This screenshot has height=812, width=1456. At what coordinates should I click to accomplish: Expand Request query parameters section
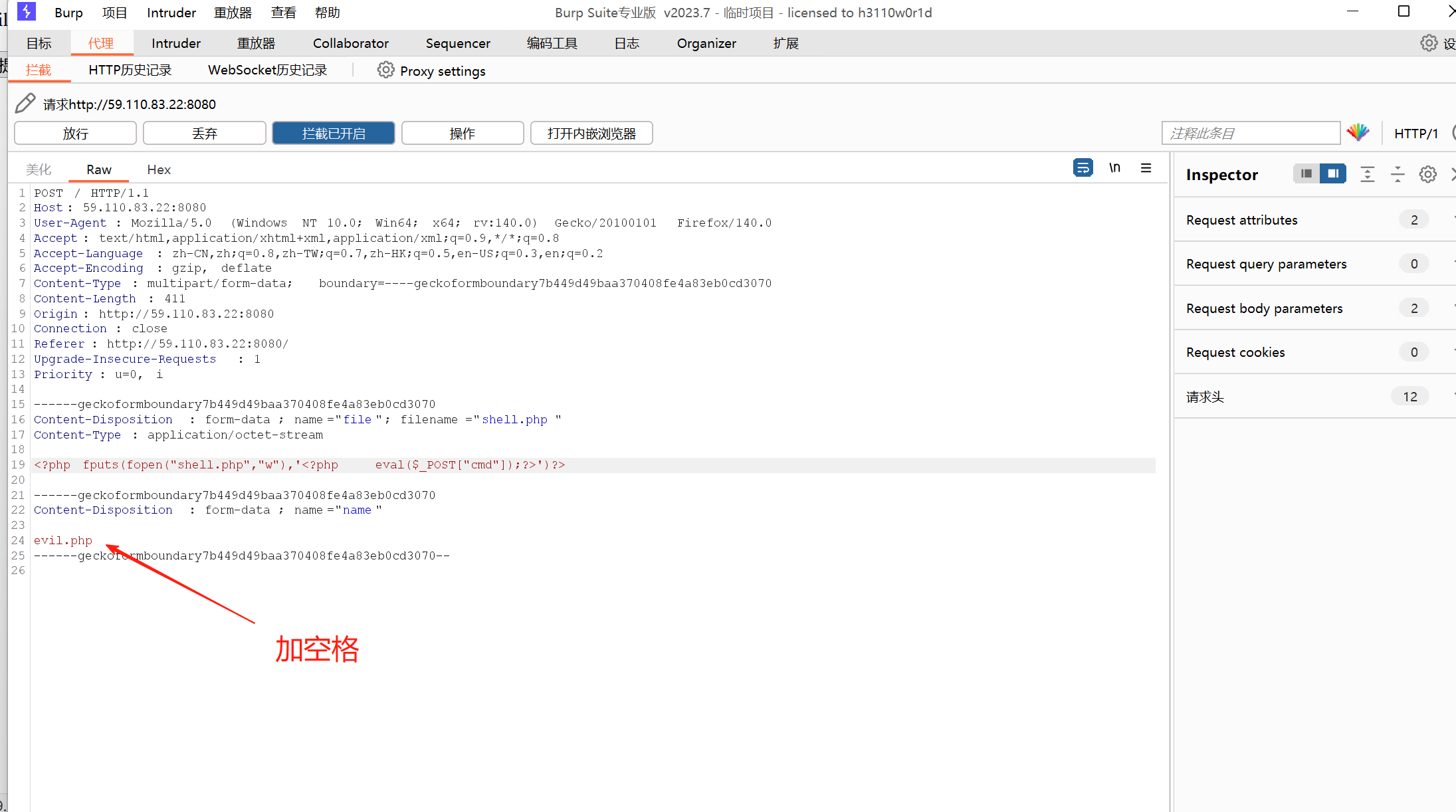[1314, 264]
